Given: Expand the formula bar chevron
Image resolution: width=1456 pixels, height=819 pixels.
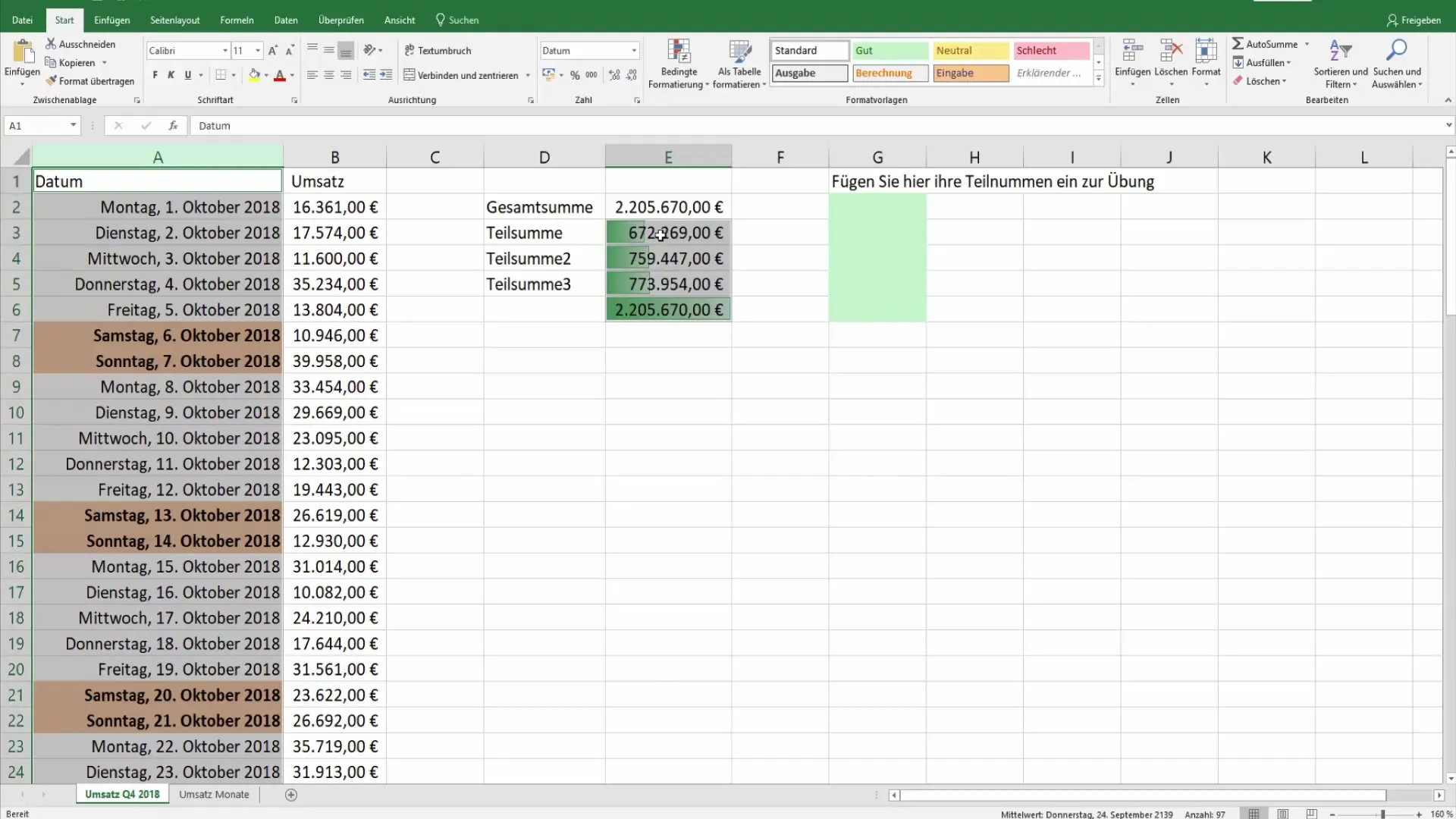Looking at the screenshot, I should pos(1448,126).
